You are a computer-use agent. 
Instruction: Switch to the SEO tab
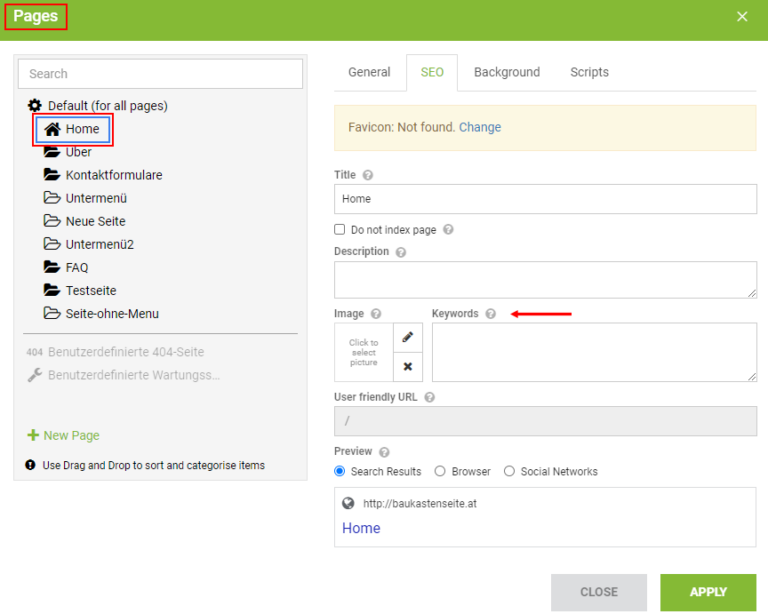432,72
